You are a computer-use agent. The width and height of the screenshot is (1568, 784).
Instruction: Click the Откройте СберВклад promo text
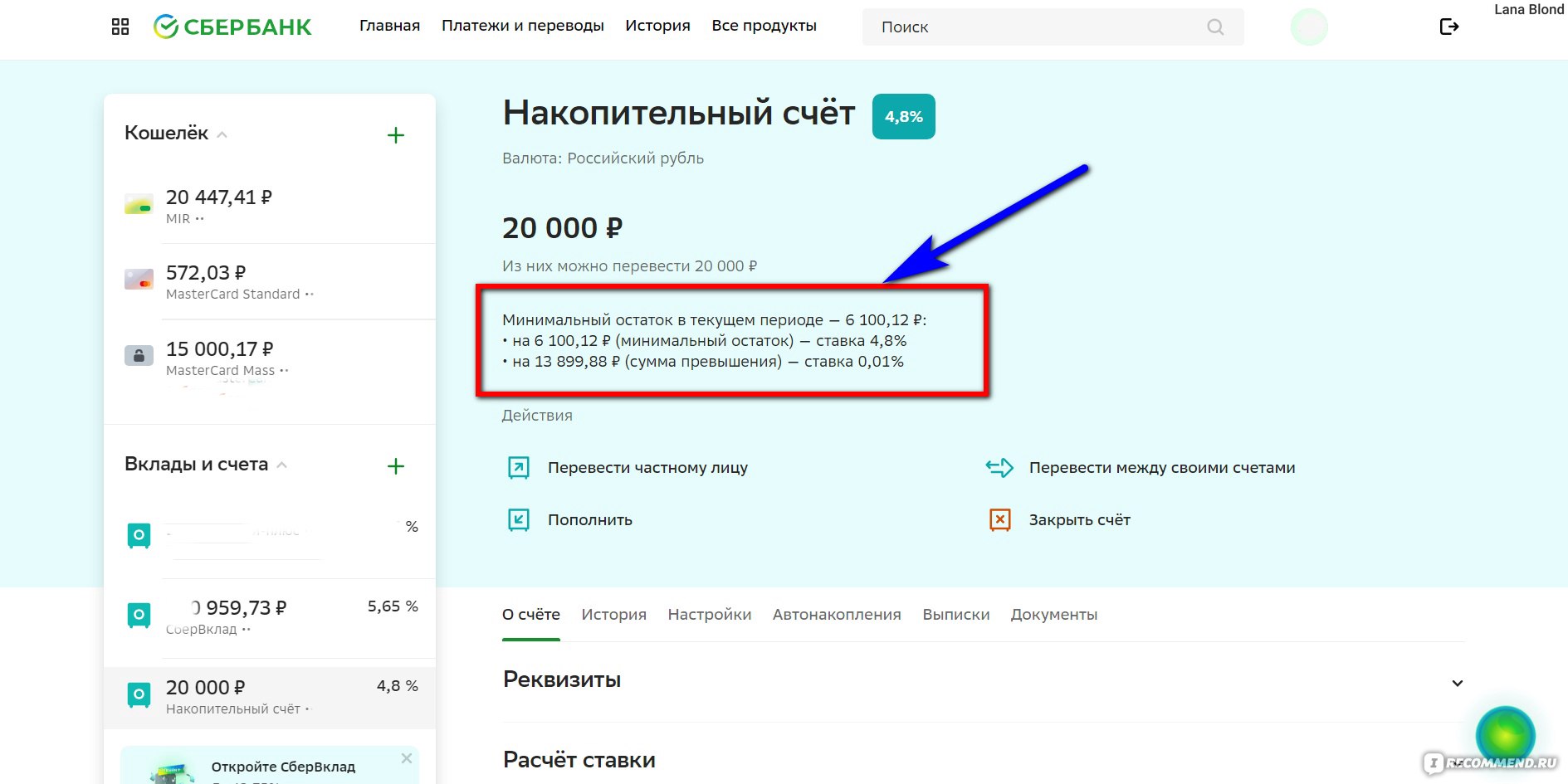coord(283,767)
